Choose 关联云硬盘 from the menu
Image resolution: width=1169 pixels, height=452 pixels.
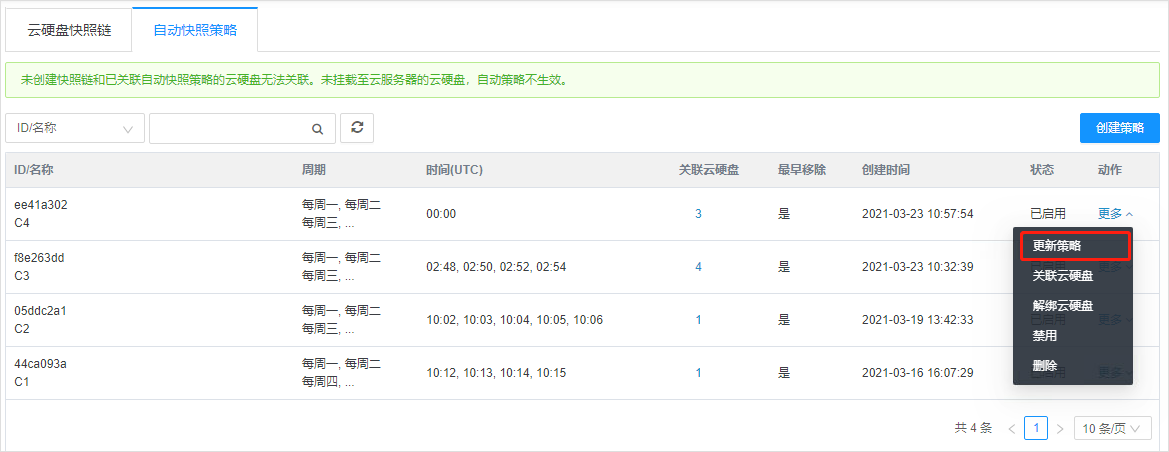(x=1073, y=276)
